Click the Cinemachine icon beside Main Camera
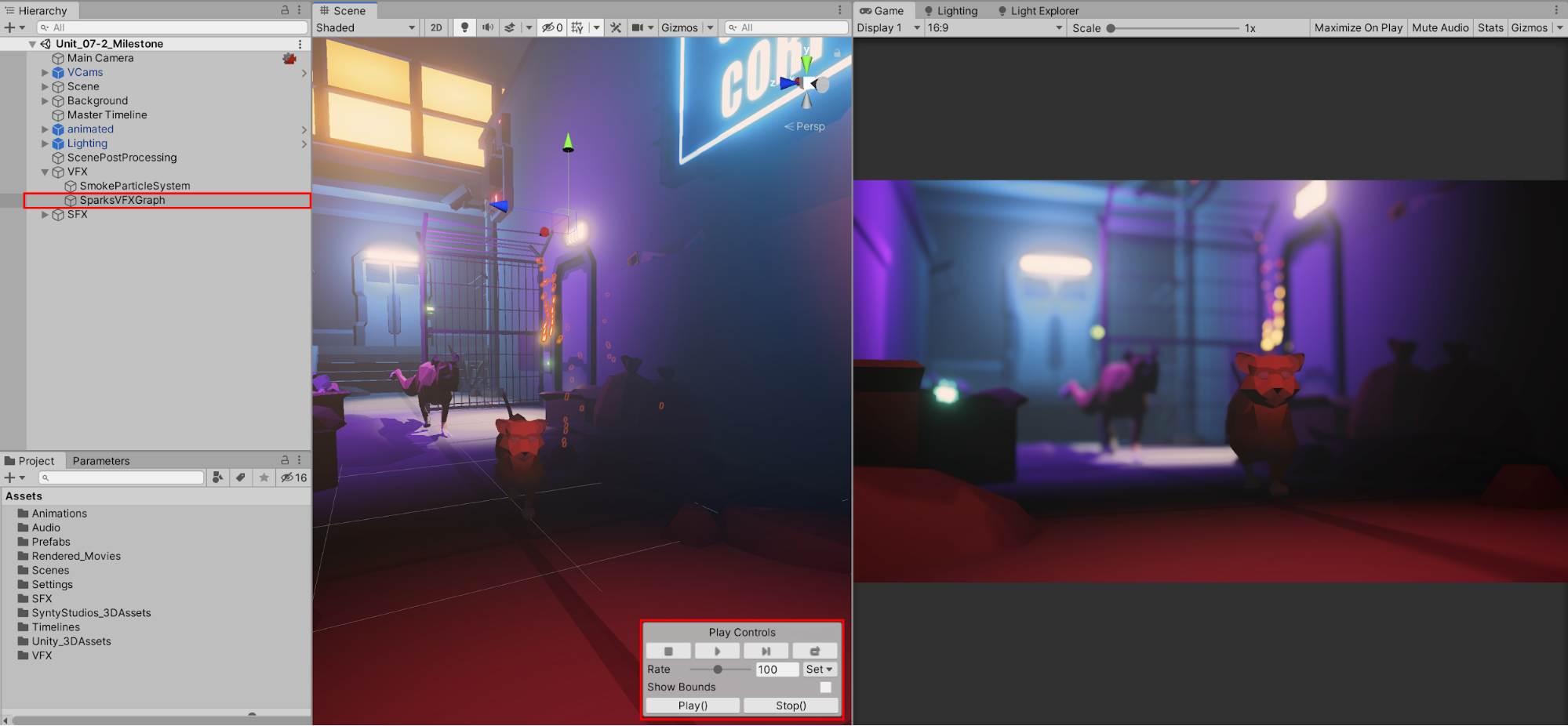The height and width of the screenshot is (726, 1568). pos(289,59)
